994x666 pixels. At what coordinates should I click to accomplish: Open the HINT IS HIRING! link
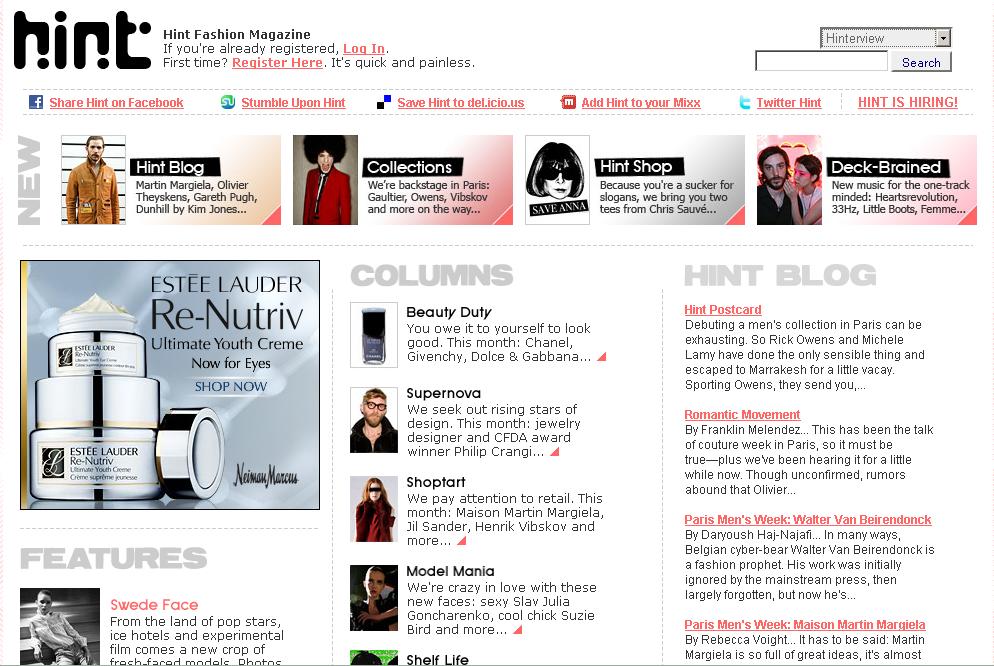(908, 102)
